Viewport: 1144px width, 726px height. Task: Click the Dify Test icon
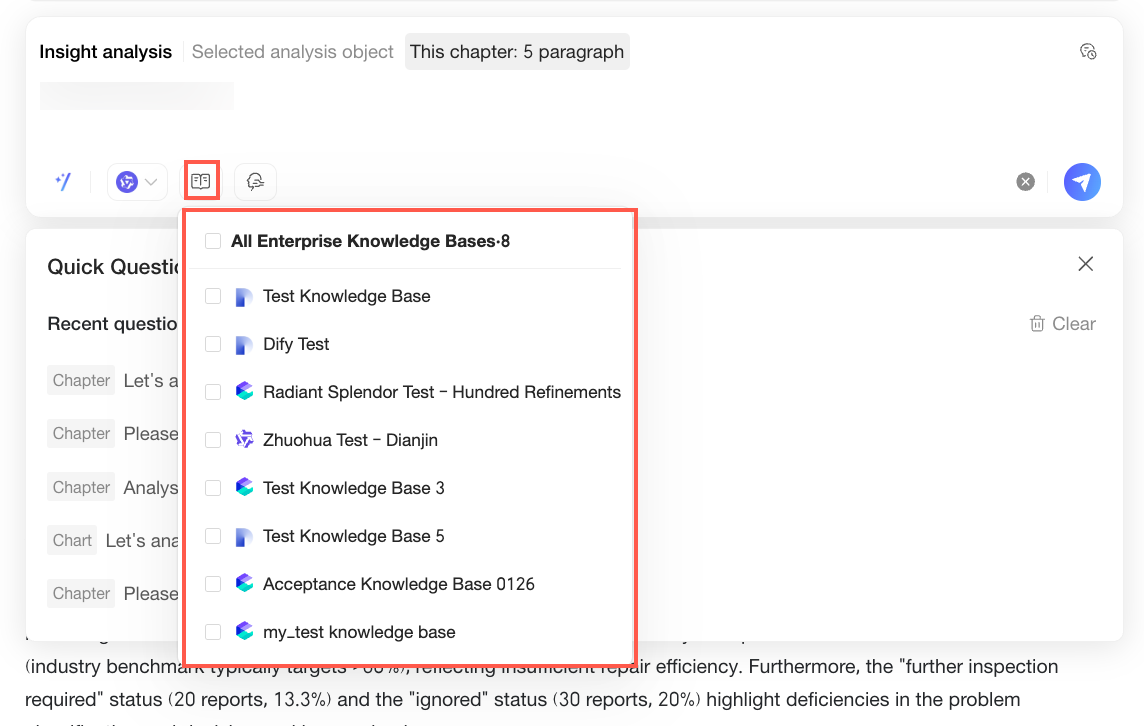(x=244, y=344)
